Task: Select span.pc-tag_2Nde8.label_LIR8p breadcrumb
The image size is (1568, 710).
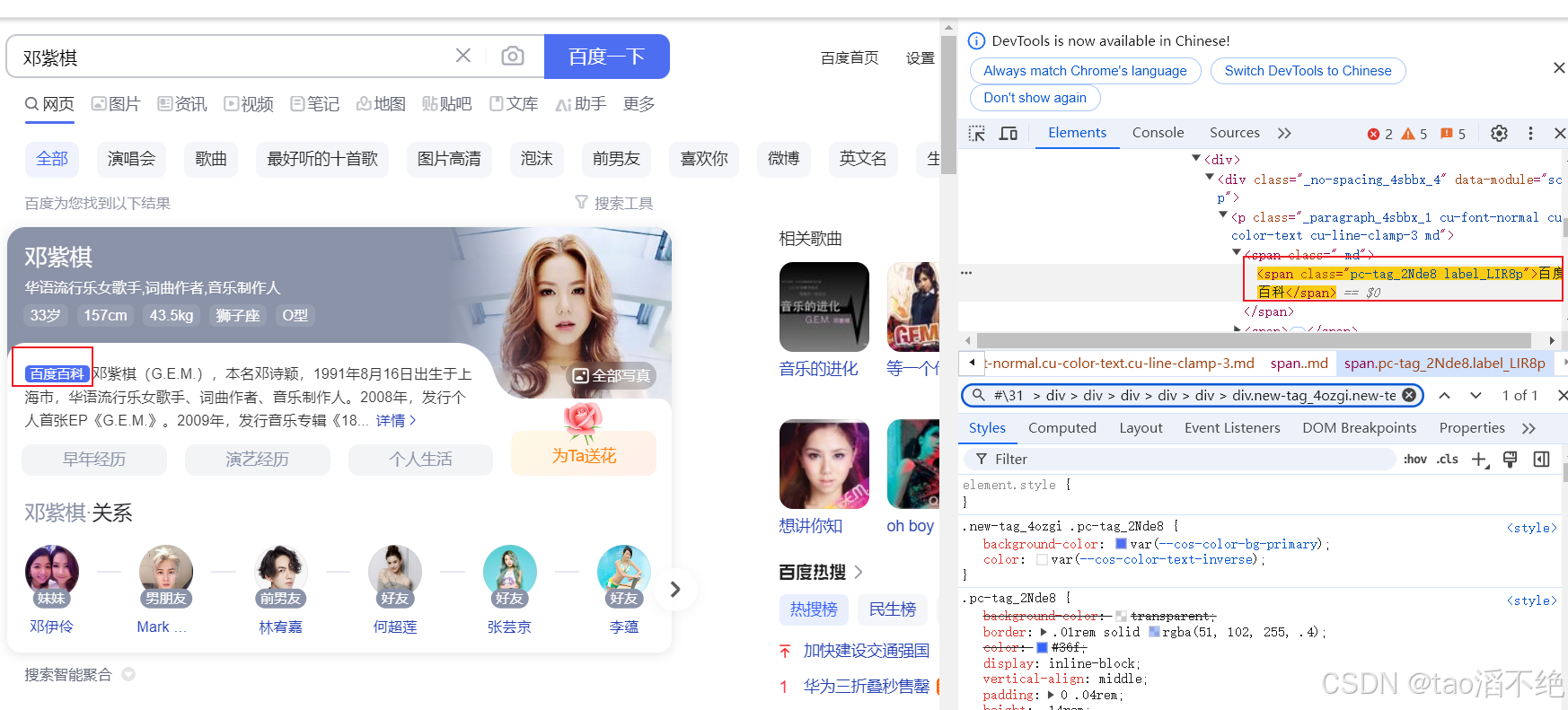Action: point(1444,364)
